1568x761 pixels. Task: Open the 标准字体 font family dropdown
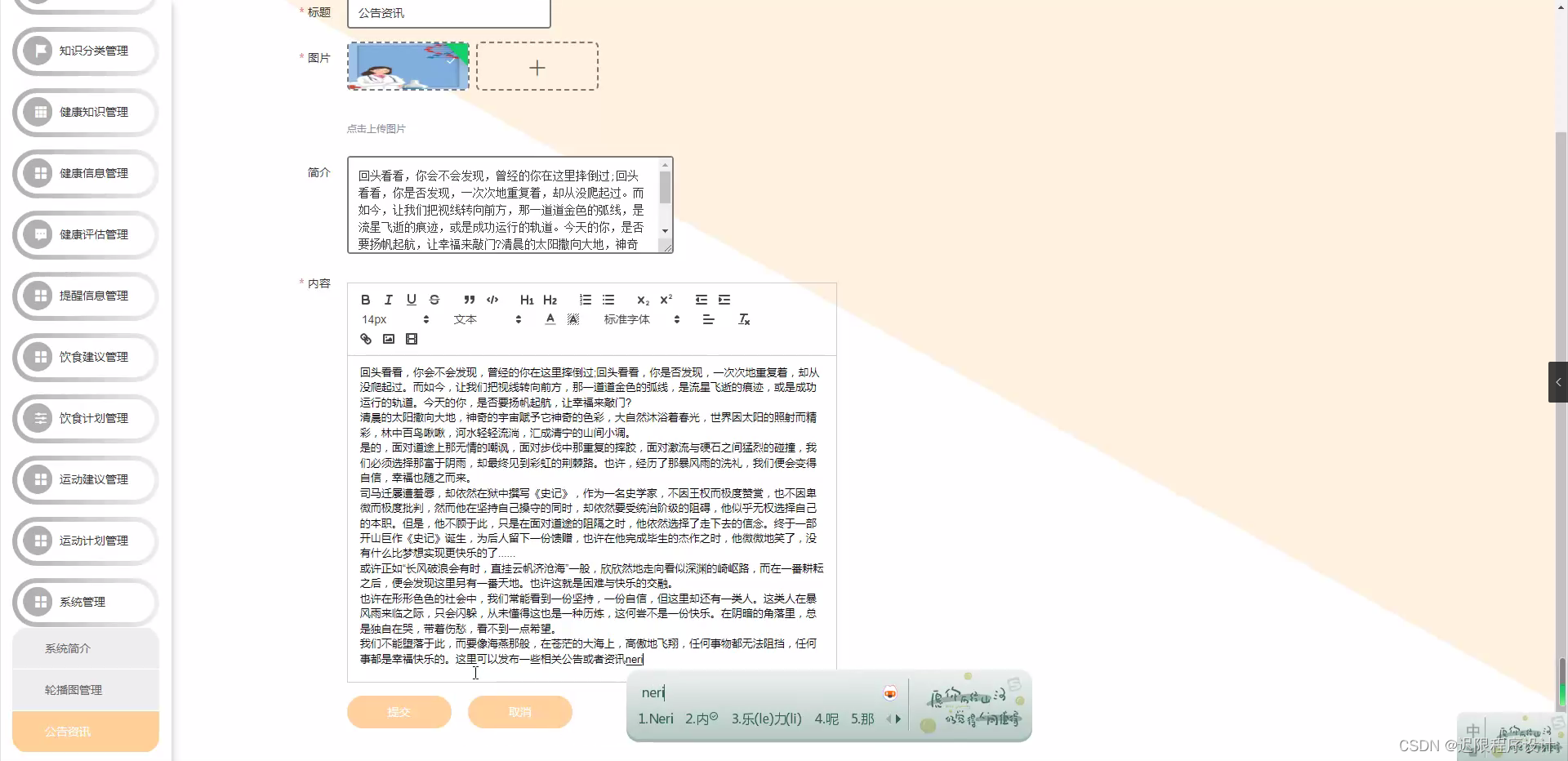click(x=641, y=319)
